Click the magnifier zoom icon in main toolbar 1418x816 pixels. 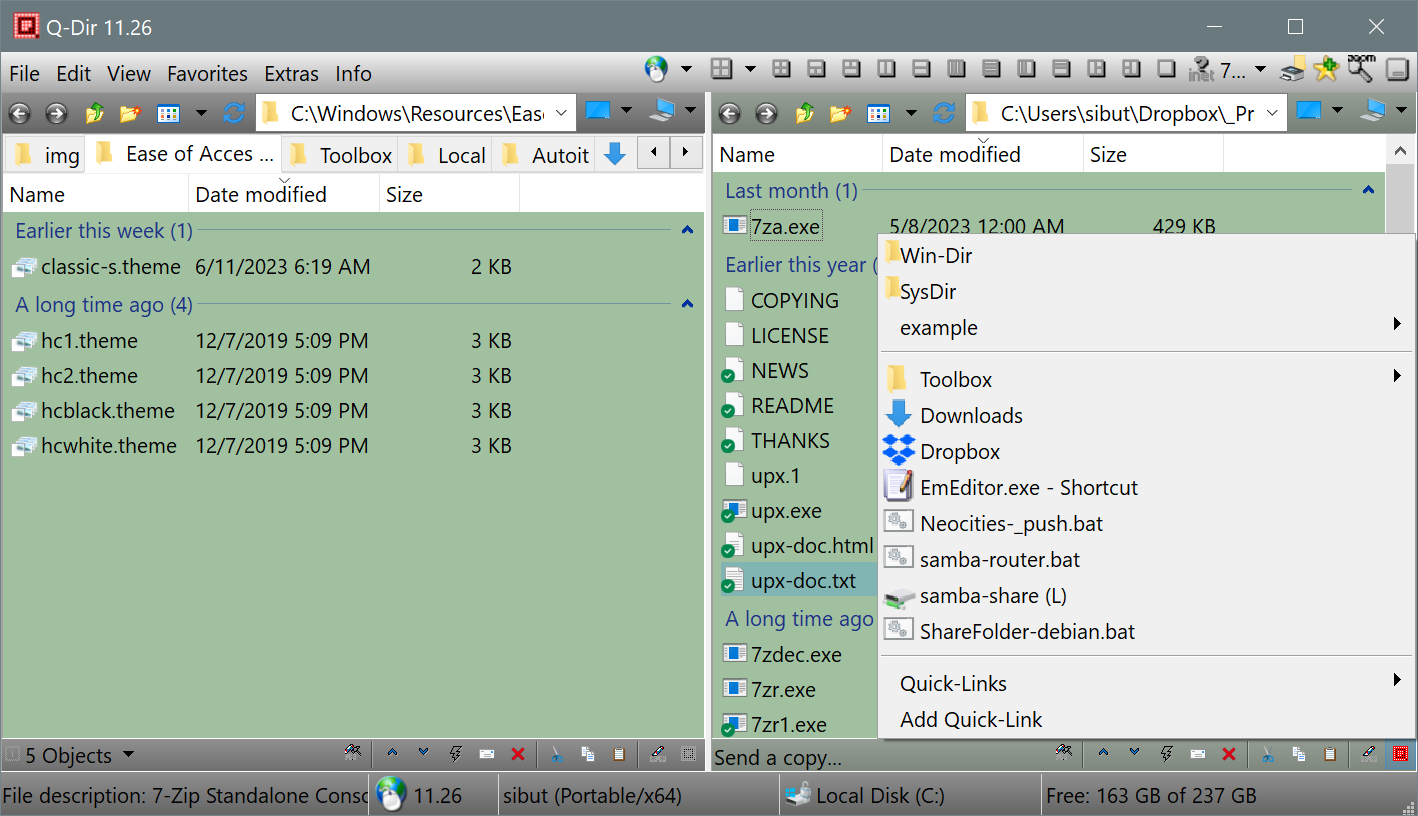coord(1360,69)
